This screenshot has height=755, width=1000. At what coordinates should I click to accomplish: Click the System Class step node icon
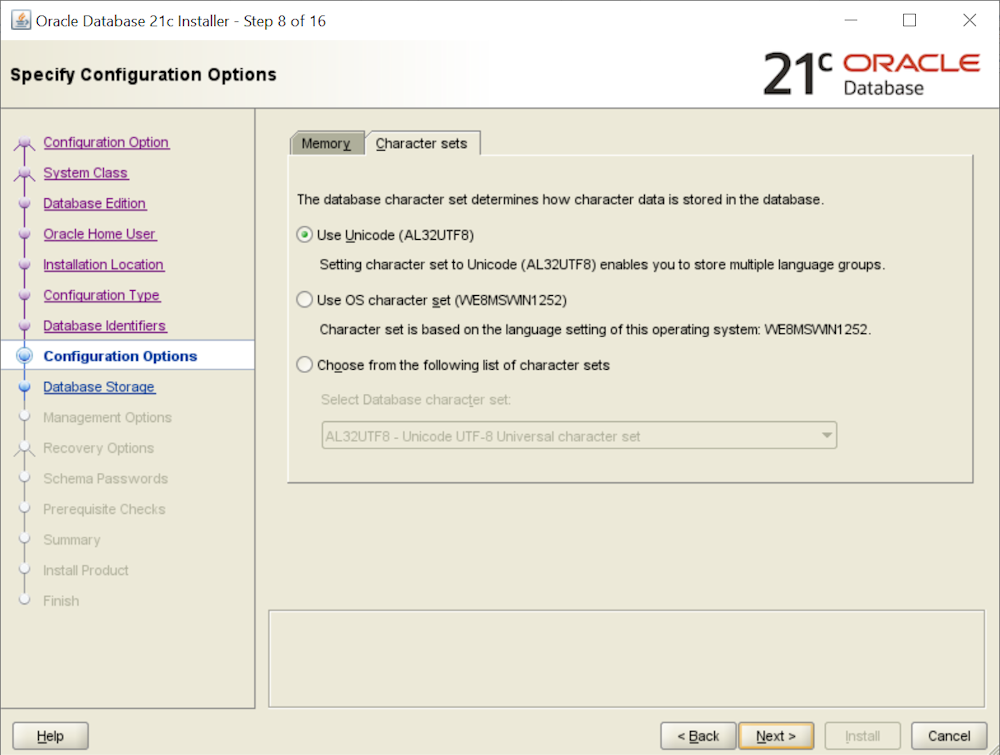[25, 174]
